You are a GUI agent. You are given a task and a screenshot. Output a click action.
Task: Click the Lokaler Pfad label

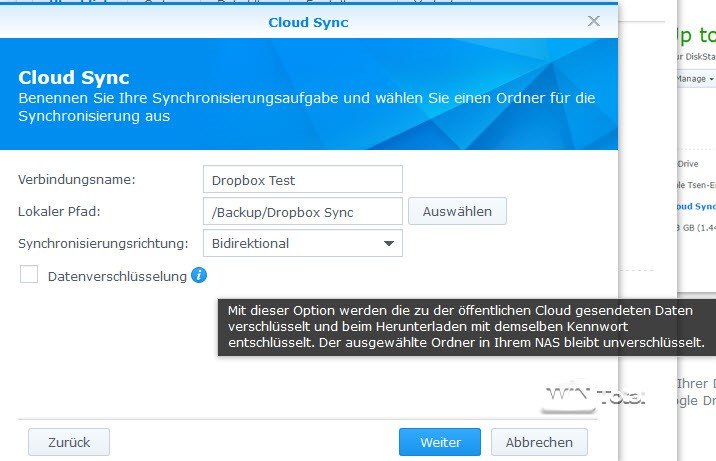point(60,212)
